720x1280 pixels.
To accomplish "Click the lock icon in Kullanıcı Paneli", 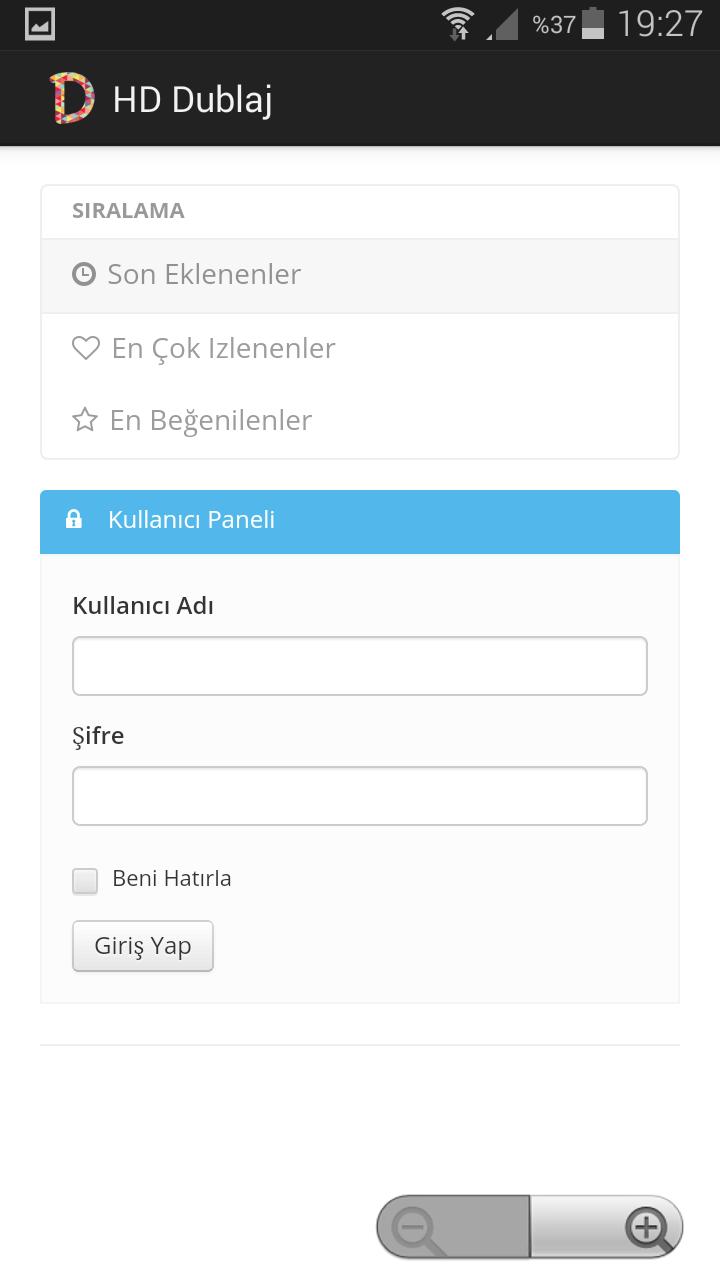I will (x=73, y=520).
